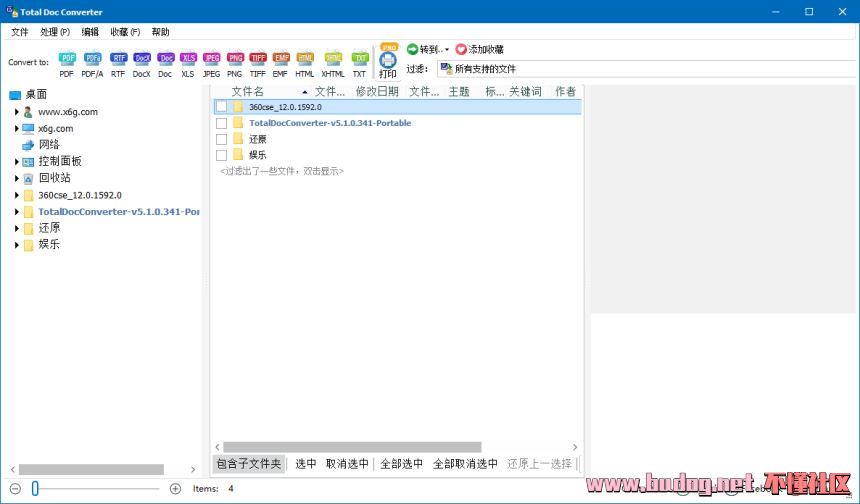Click the 修改日期 column header

coord(376,91)
